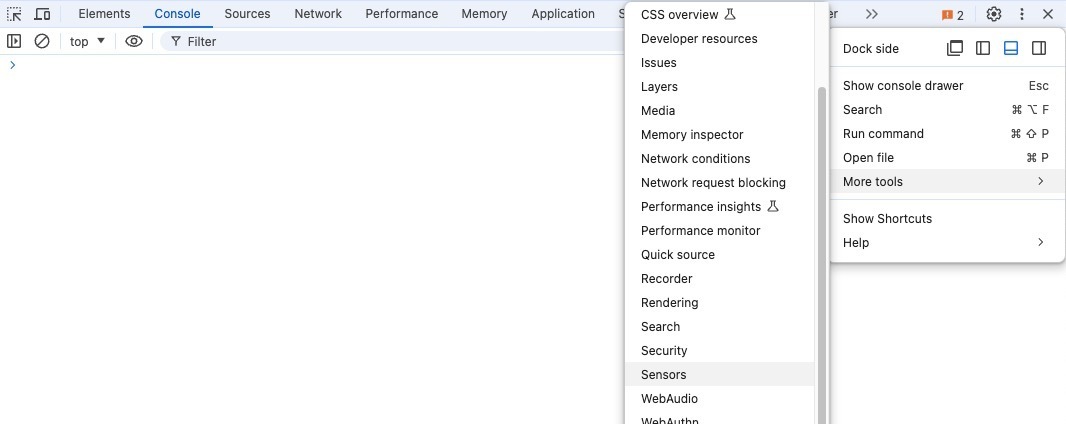Expand the Help submenu
Viewport: 1066px width, 424px height.
[x=946, y=242]
